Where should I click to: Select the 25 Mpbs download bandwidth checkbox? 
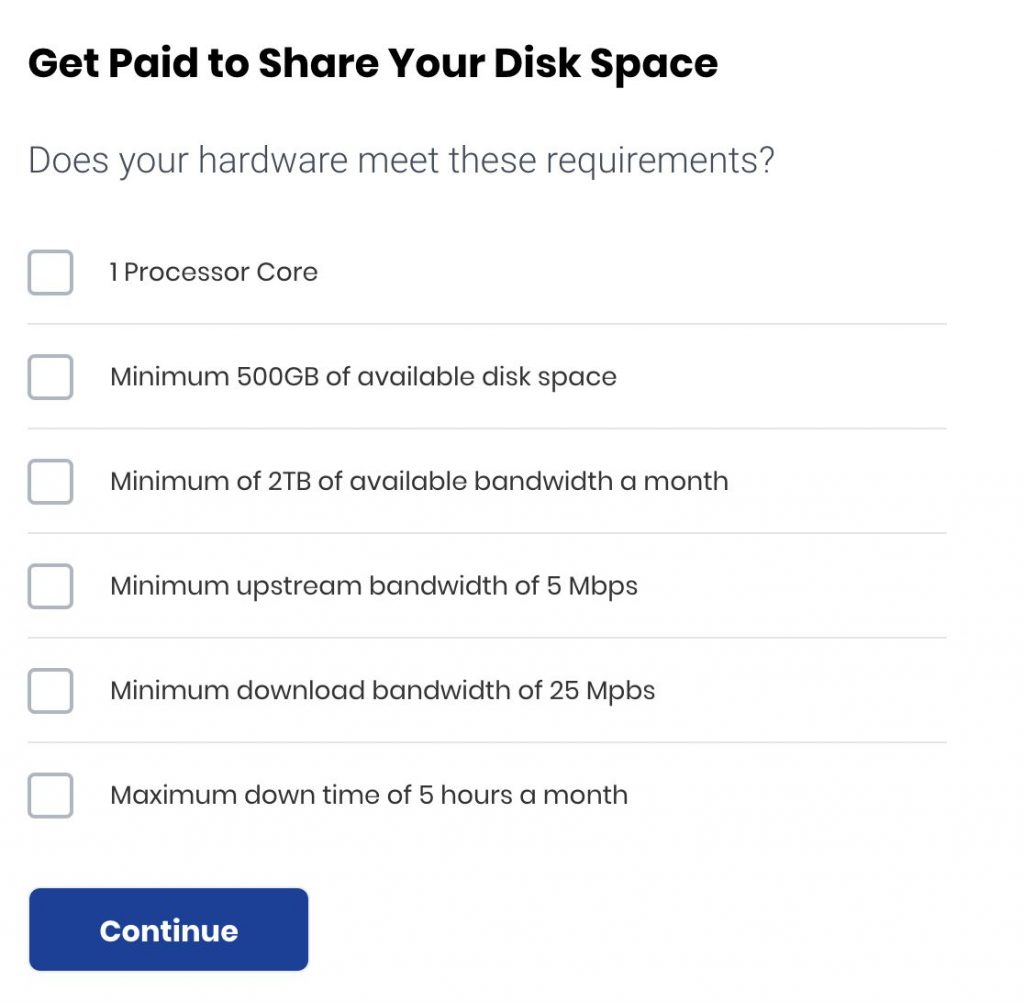click(x=50, y=691)
